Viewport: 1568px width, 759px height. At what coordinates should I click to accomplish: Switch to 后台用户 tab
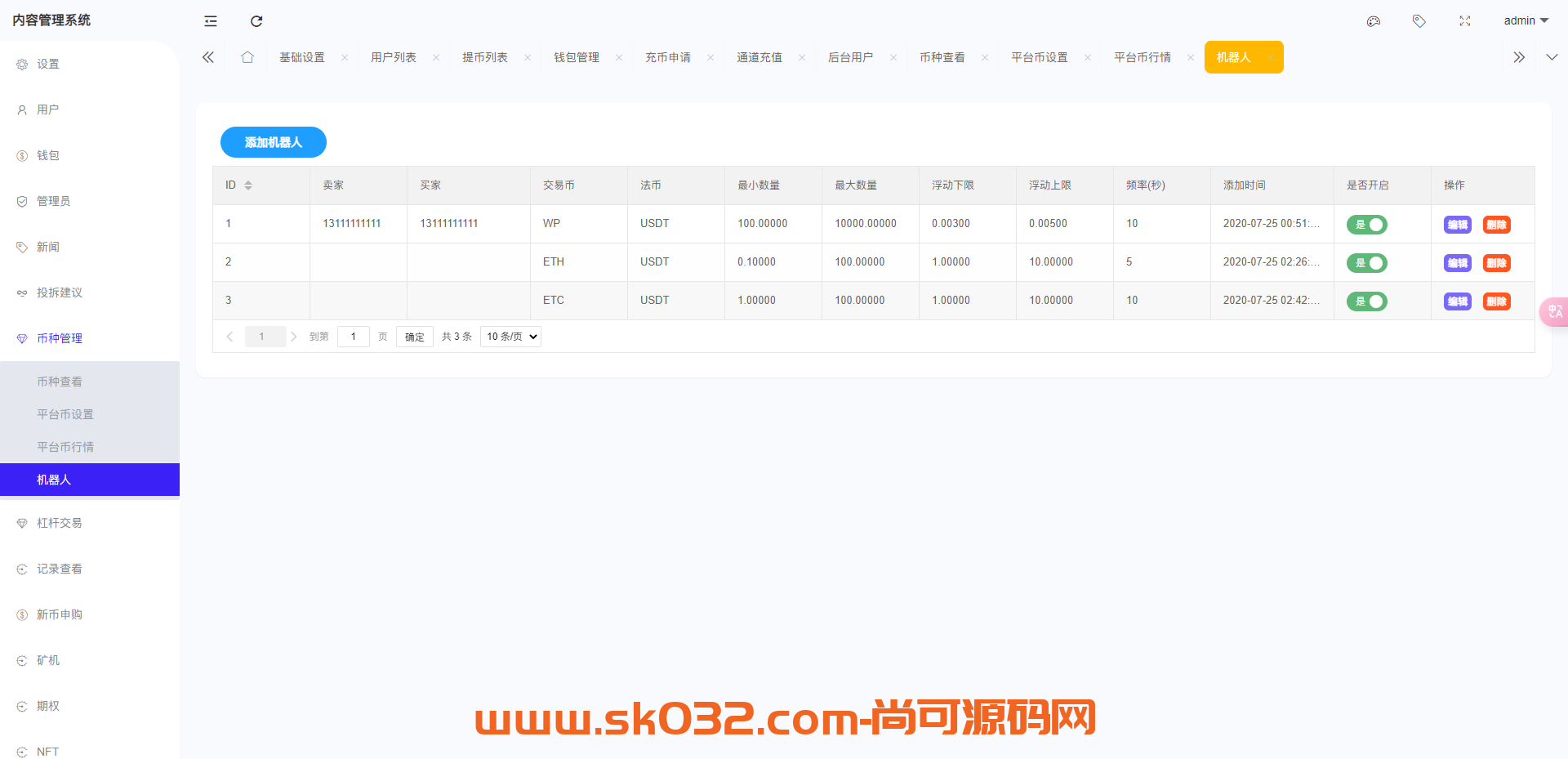pyautogui.click(x=851, y=57)
